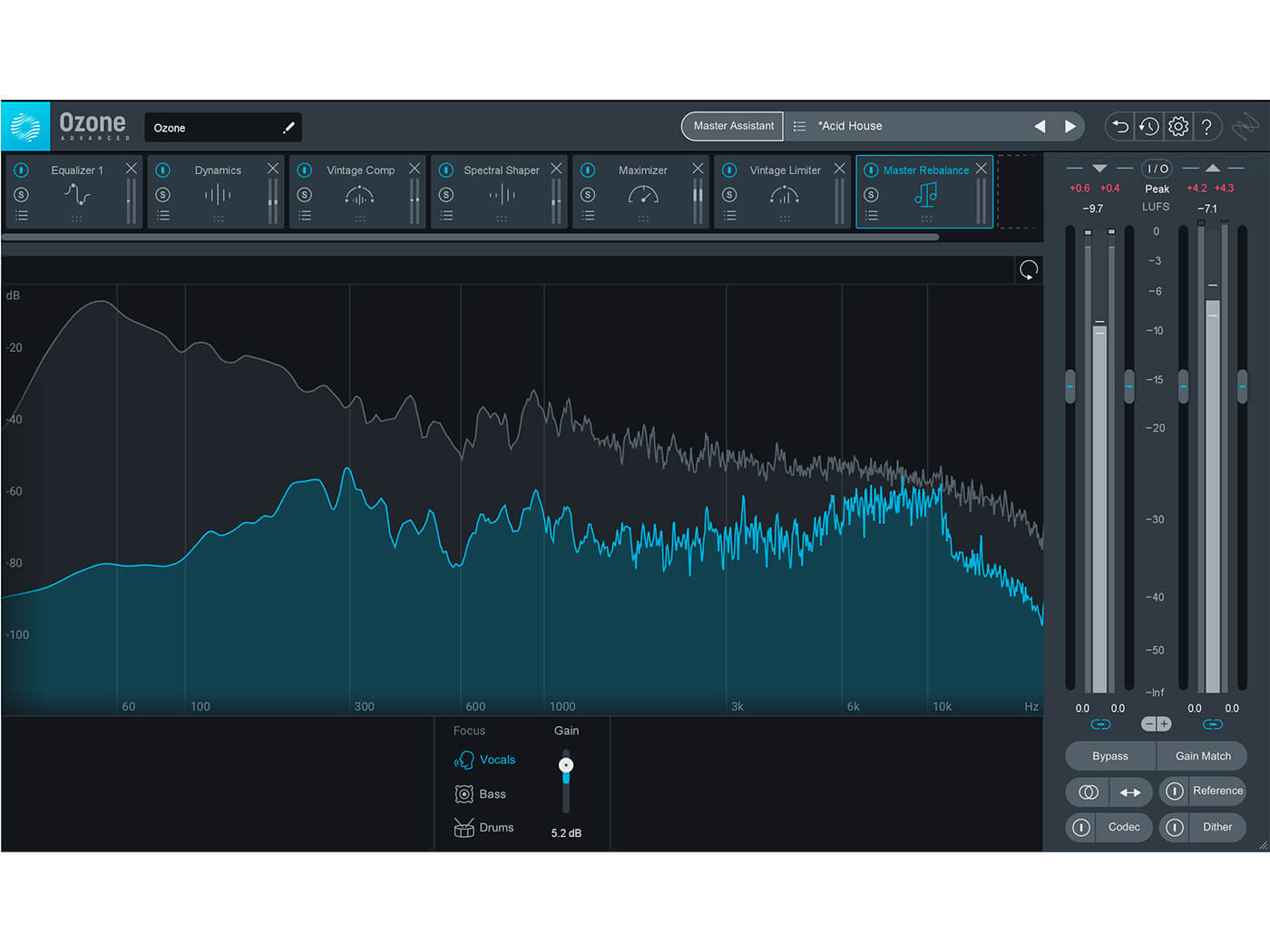Open the Maximizer preset list
This screenshot has height=952, width=1270.
tap(588, 216)
